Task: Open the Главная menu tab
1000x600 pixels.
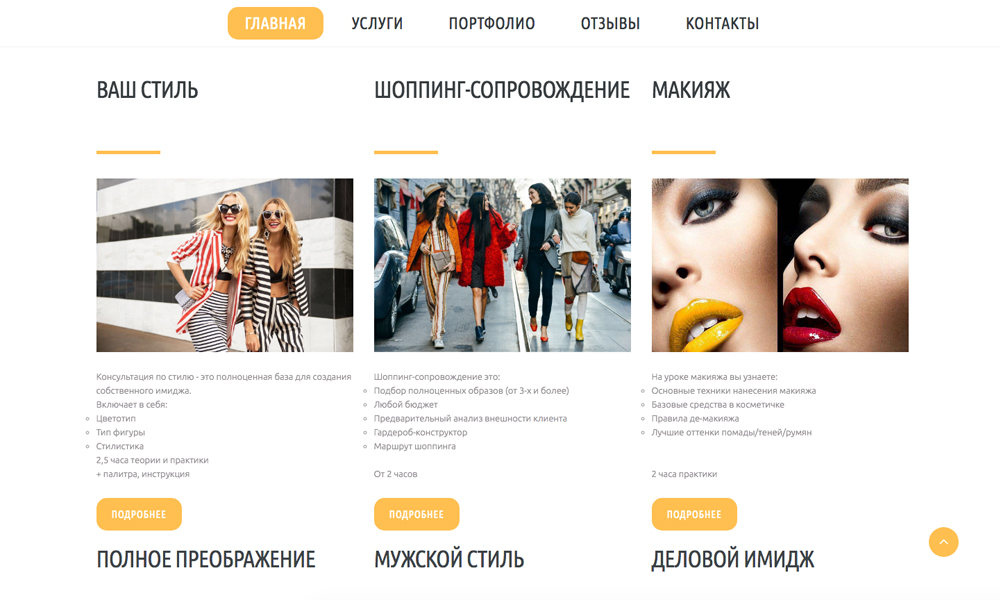Action: [x=276, y=24]
